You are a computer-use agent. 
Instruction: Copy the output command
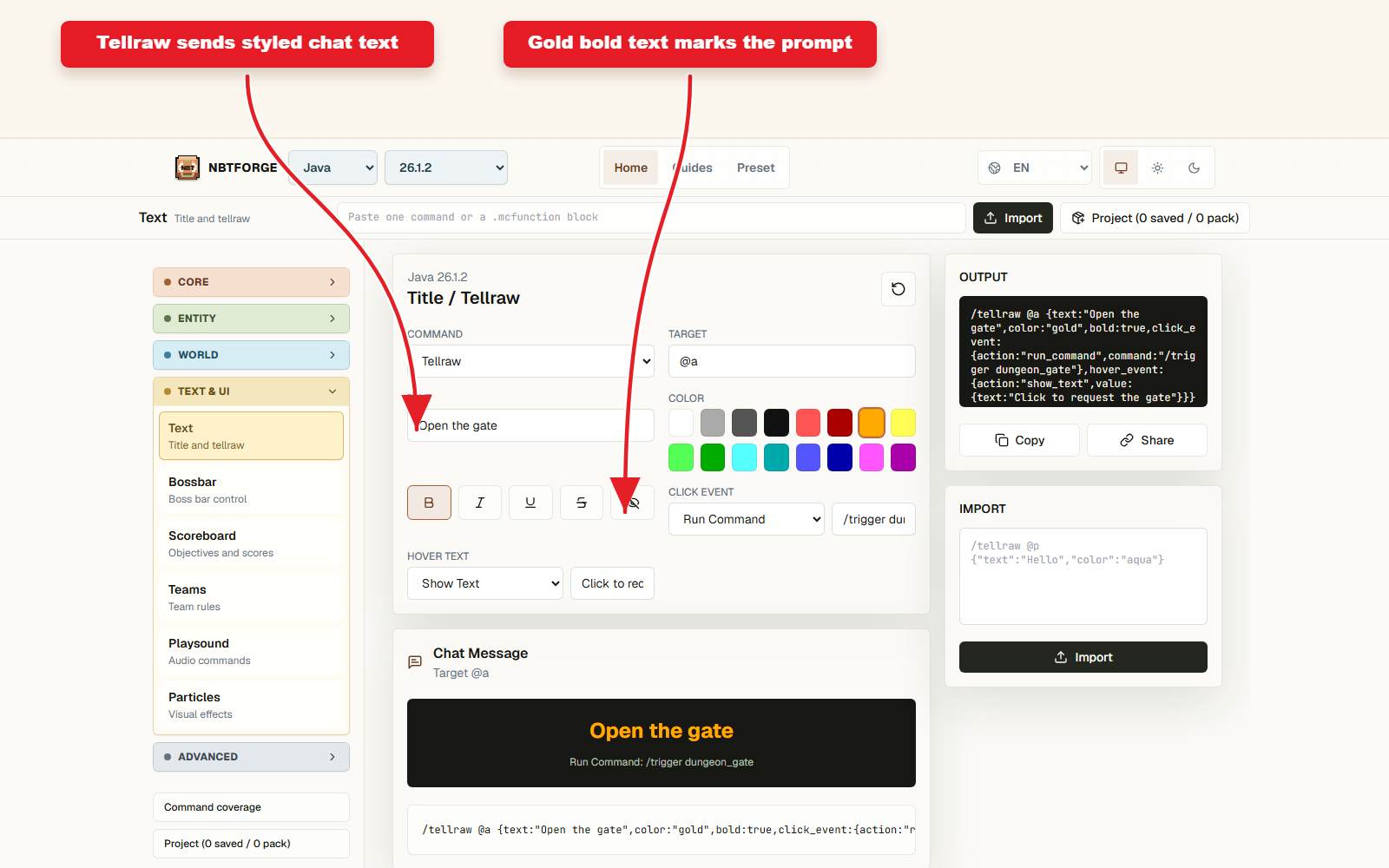[x=1019, y=440]
